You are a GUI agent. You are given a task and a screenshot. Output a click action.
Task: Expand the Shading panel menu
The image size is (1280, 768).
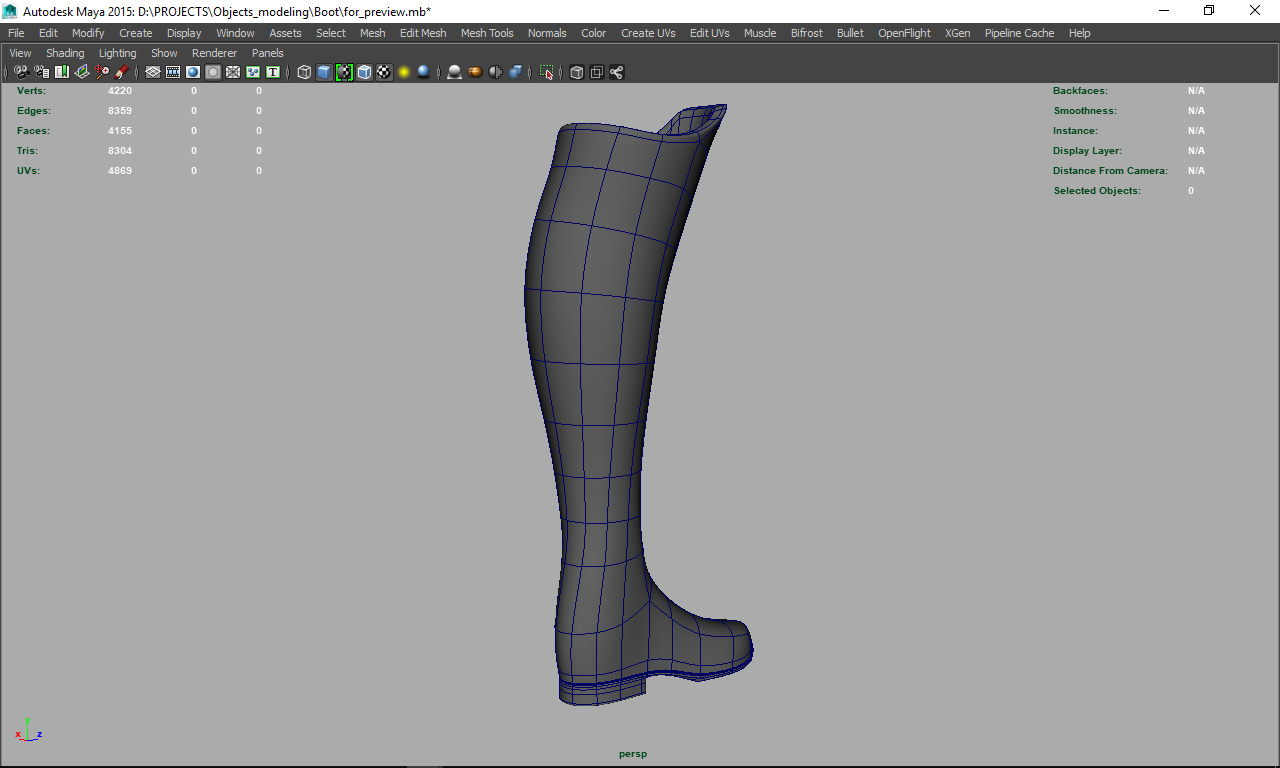pyautogui.click(x=65, y=53)
